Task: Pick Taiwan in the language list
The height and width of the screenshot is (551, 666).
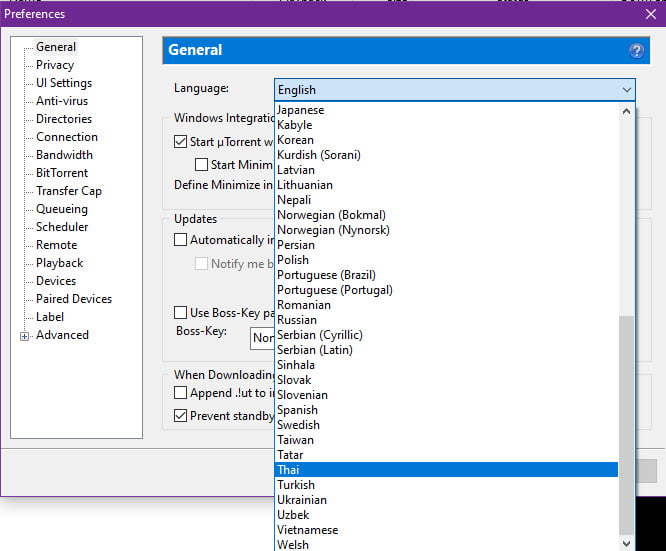Action: (446, 440)
